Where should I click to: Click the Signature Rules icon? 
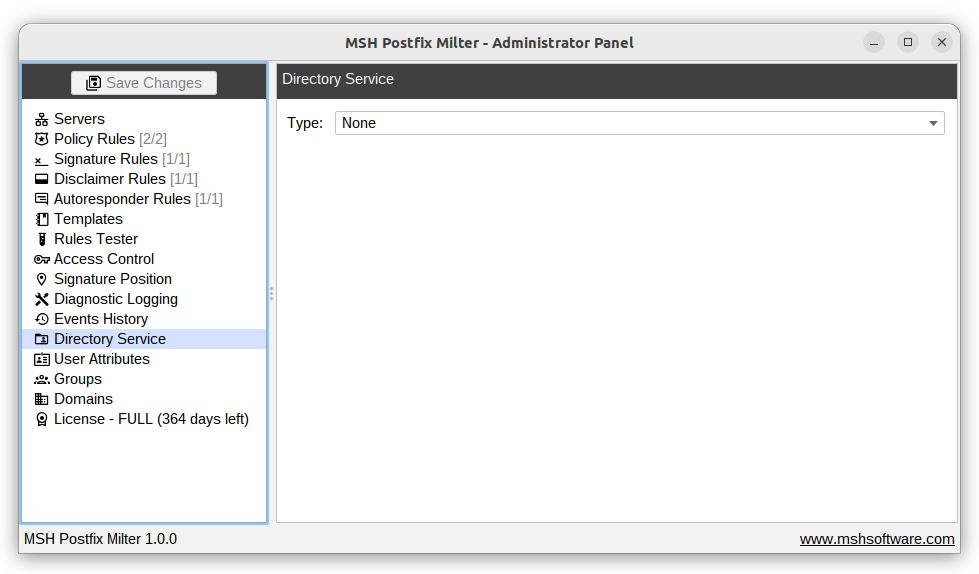(x=41, y=159)
